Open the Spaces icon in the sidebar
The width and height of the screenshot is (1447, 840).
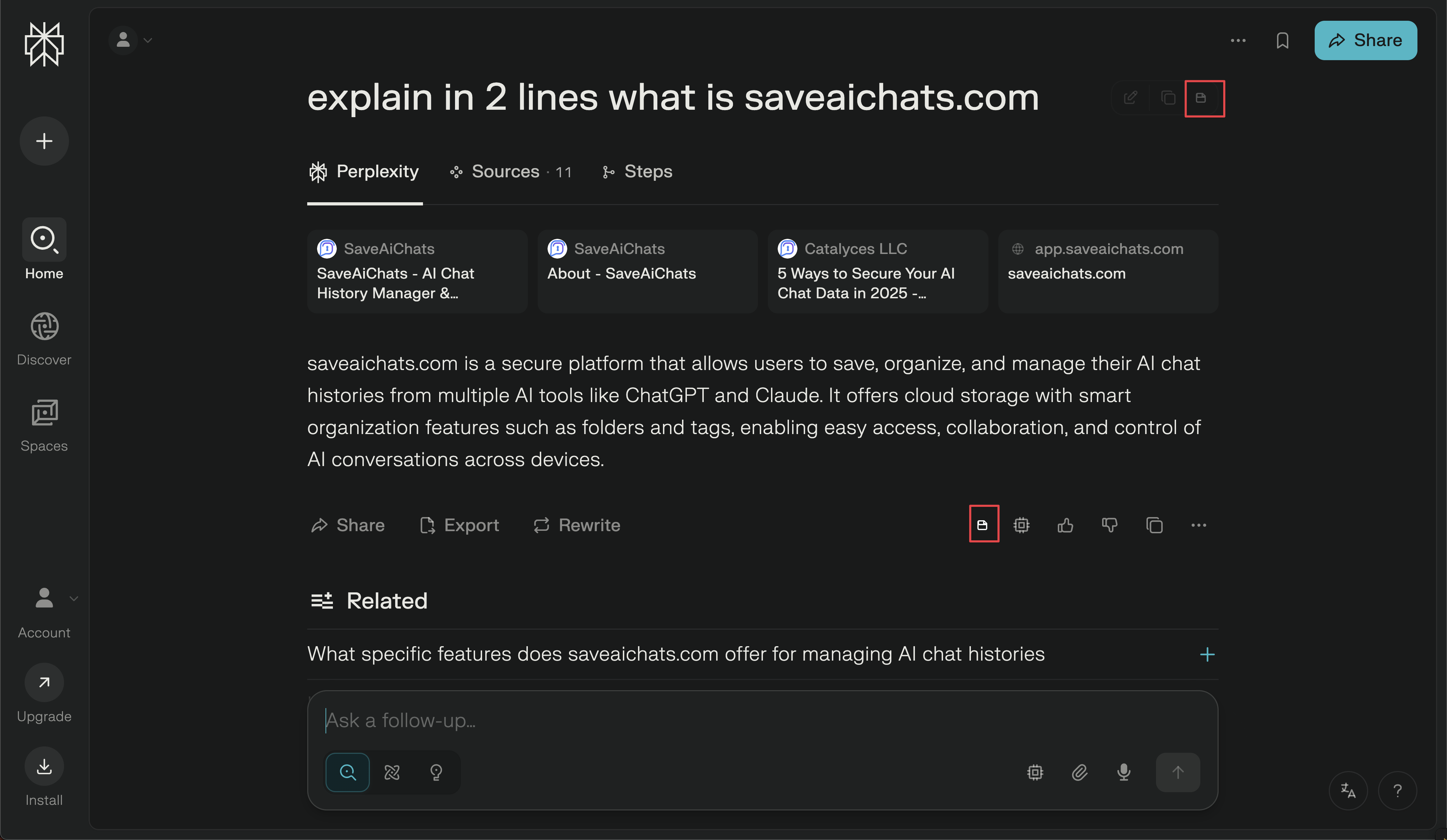tap(44, 413)
